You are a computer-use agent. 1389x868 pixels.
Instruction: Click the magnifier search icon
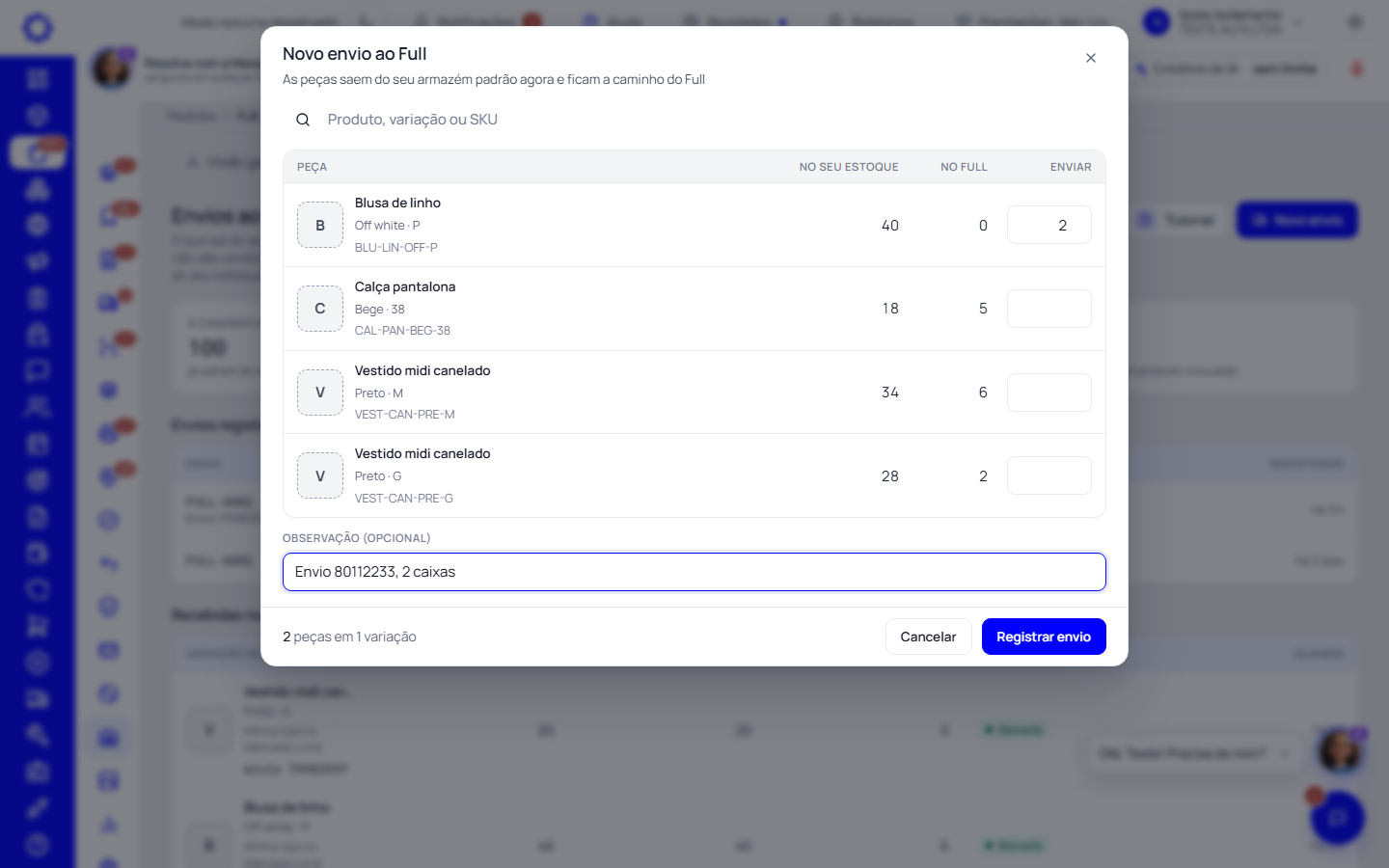tap(303, 120)
